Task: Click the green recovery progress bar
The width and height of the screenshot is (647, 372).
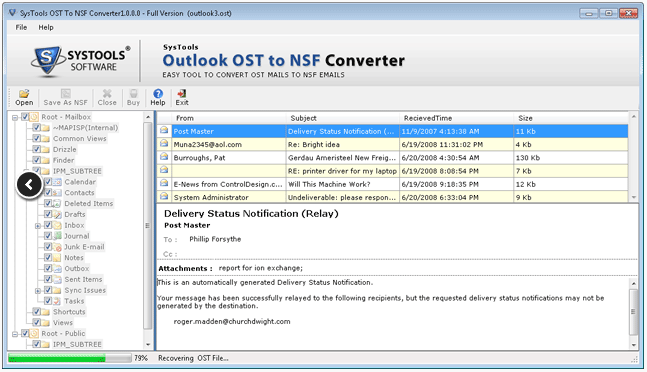Action: 57,358
